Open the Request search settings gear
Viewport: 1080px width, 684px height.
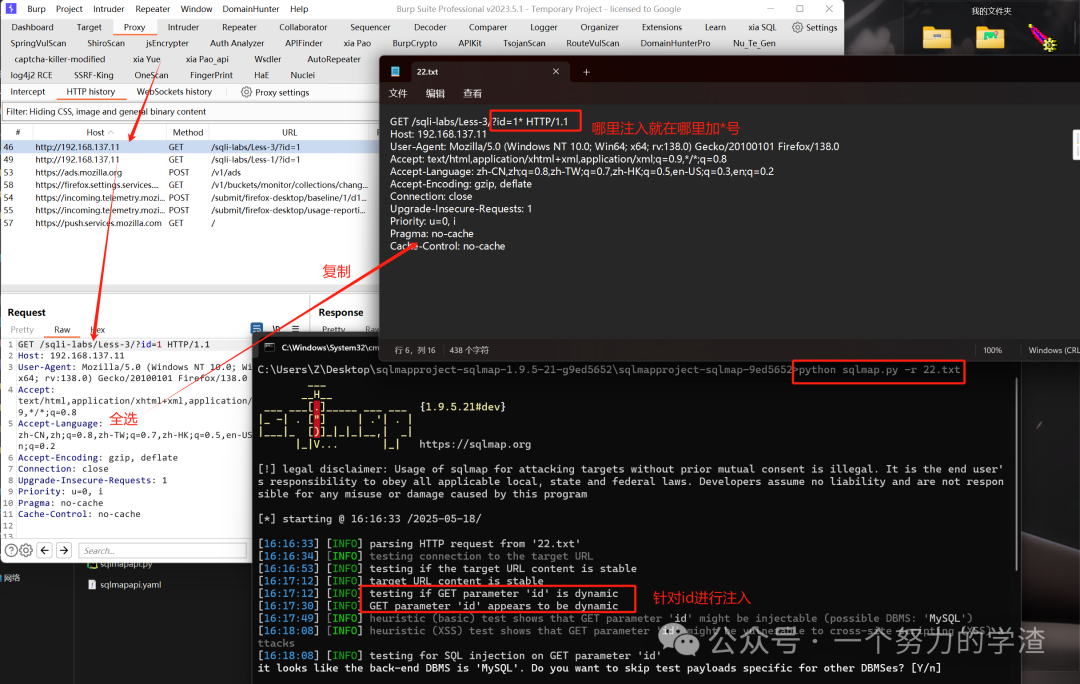point(26,550)
